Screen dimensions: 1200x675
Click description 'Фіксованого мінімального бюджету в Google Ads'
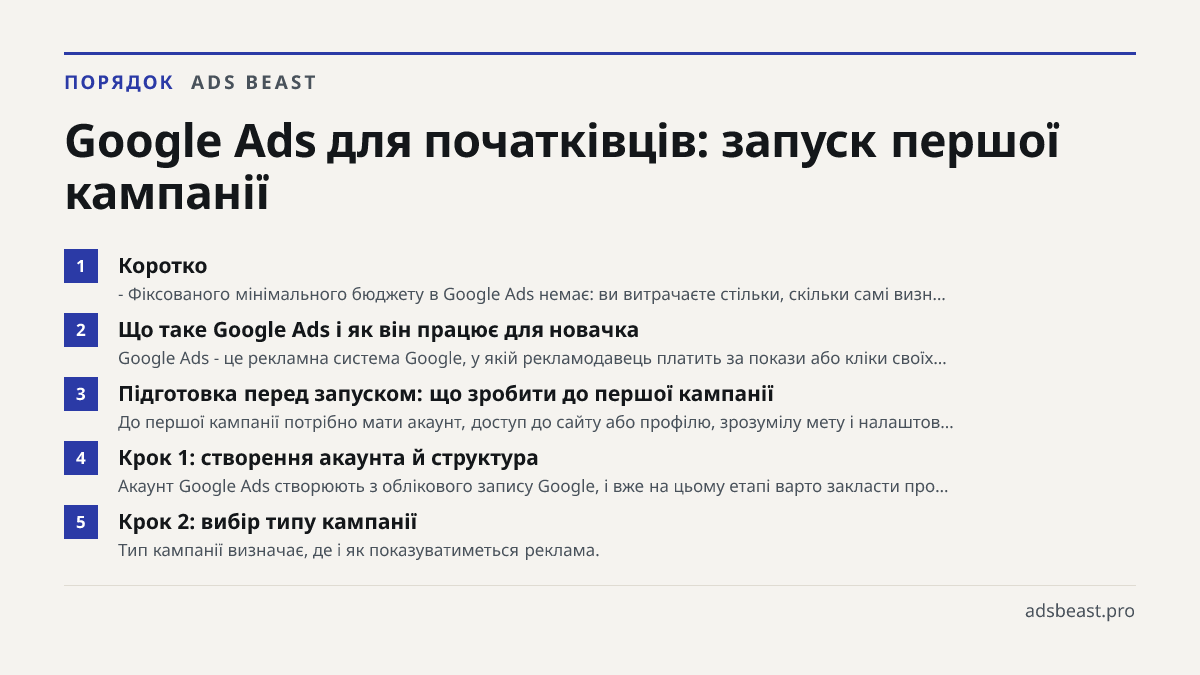point(532,295)
